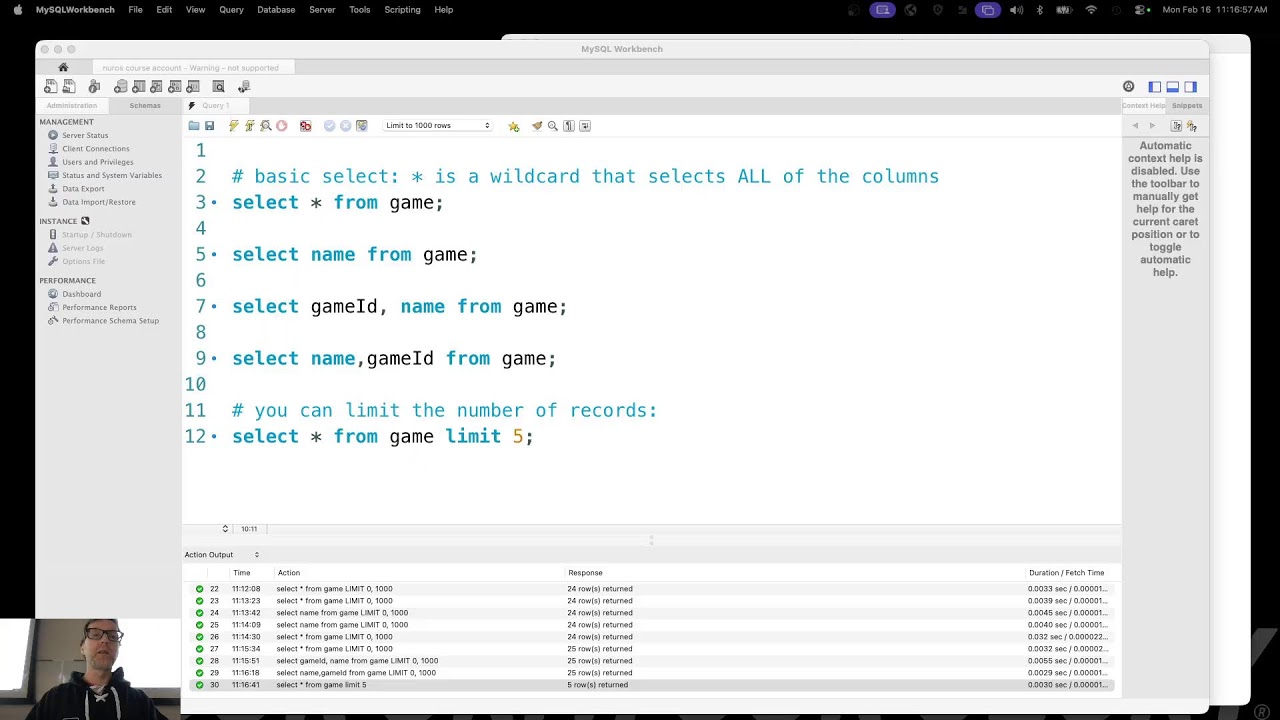Click the invisible characters pilcrow icon
The height and width of the screenshot is (720, 1280).
click(568, 126)
